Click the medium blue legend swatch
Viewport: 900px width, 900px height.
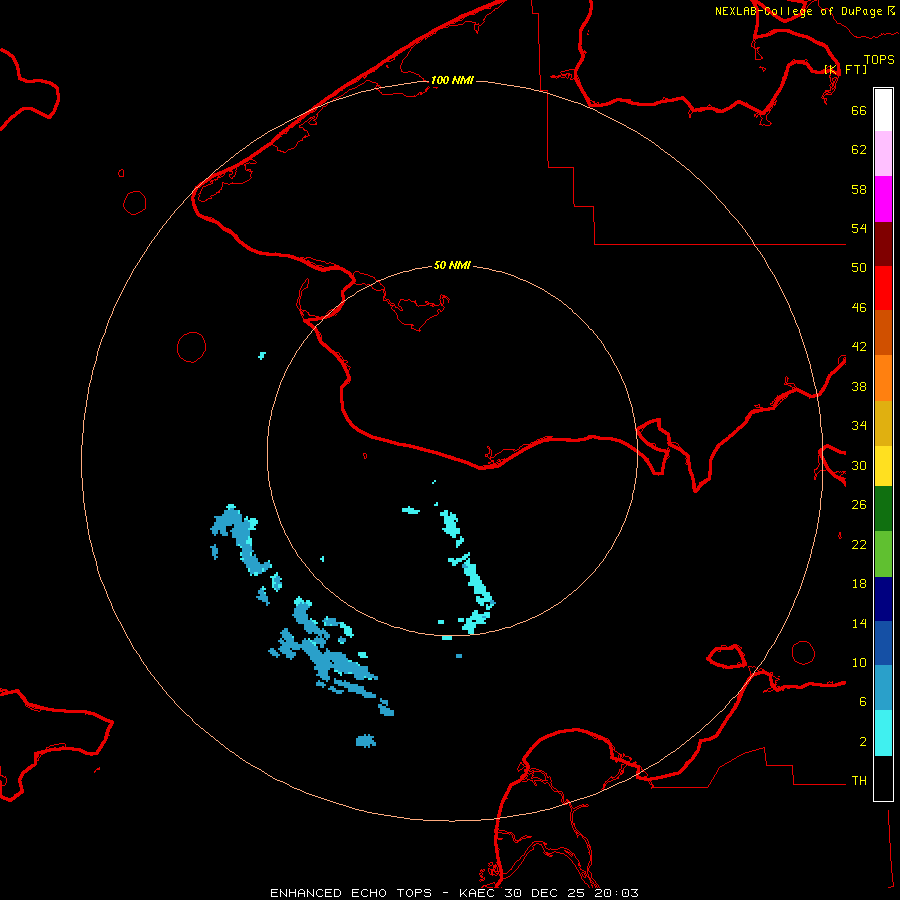click(x=883, y=643)
